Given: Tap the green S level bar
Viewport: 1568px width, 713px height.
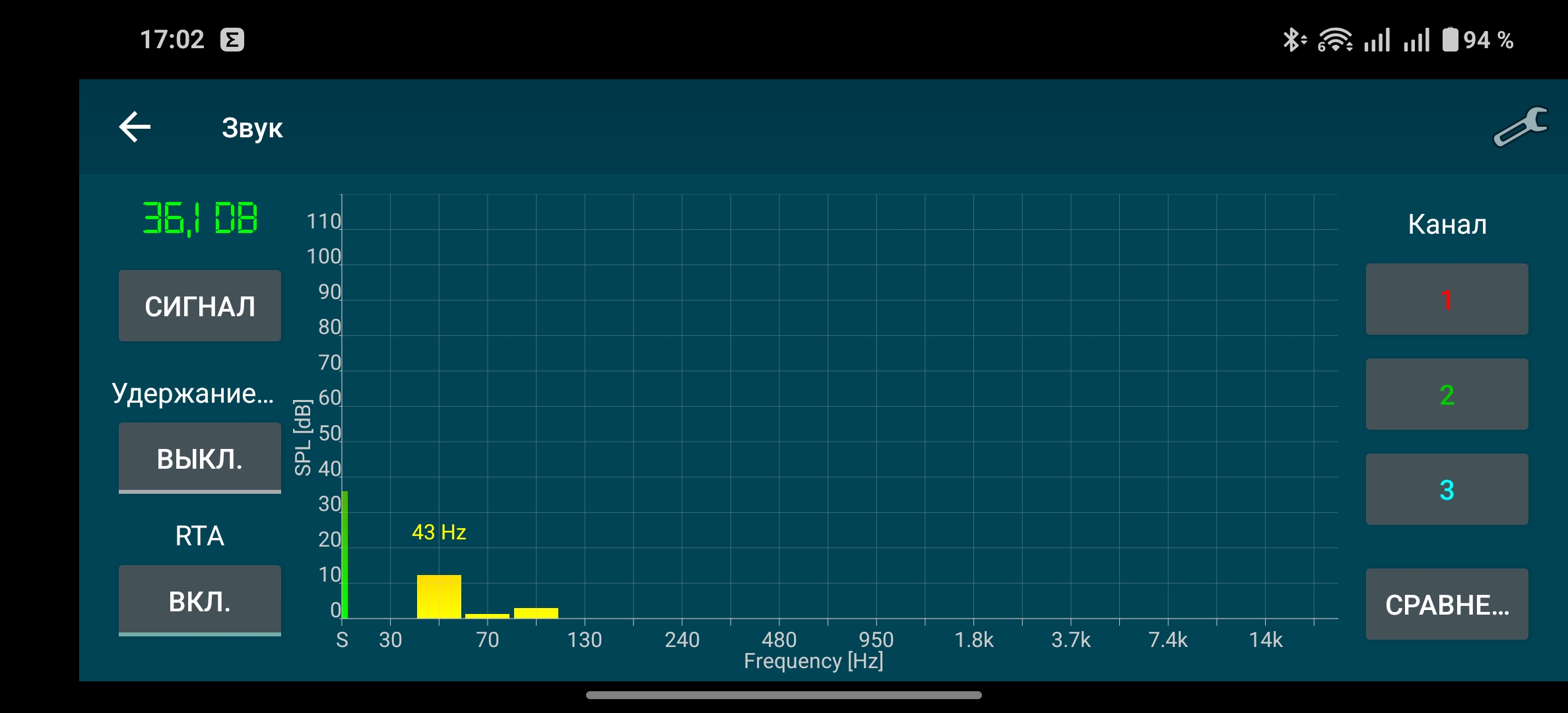Looking at the screenshot, I should pyautogui.click(x=344, y=555).
